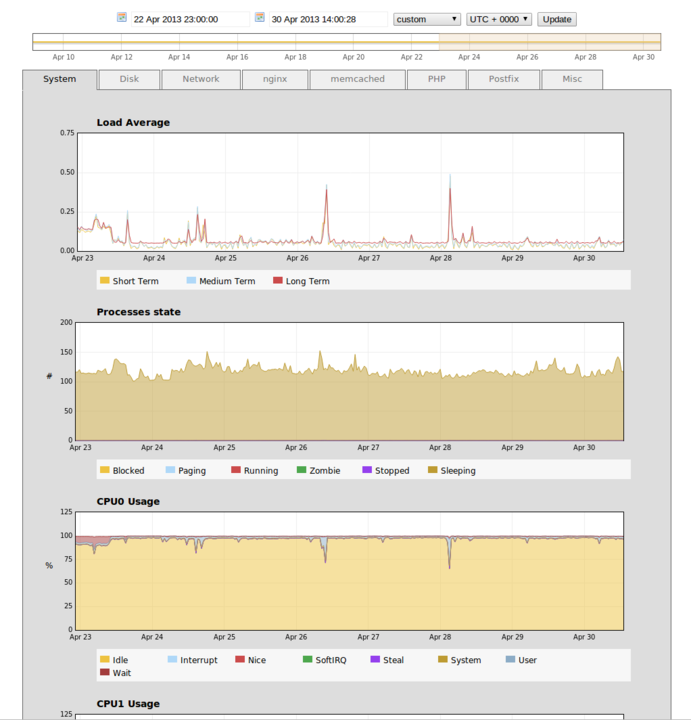Image resolution: width=691 pixels, height=720 pixels.
Task: Switch to the Network tab
Action: pyautogui.click(x=200, y=79)
